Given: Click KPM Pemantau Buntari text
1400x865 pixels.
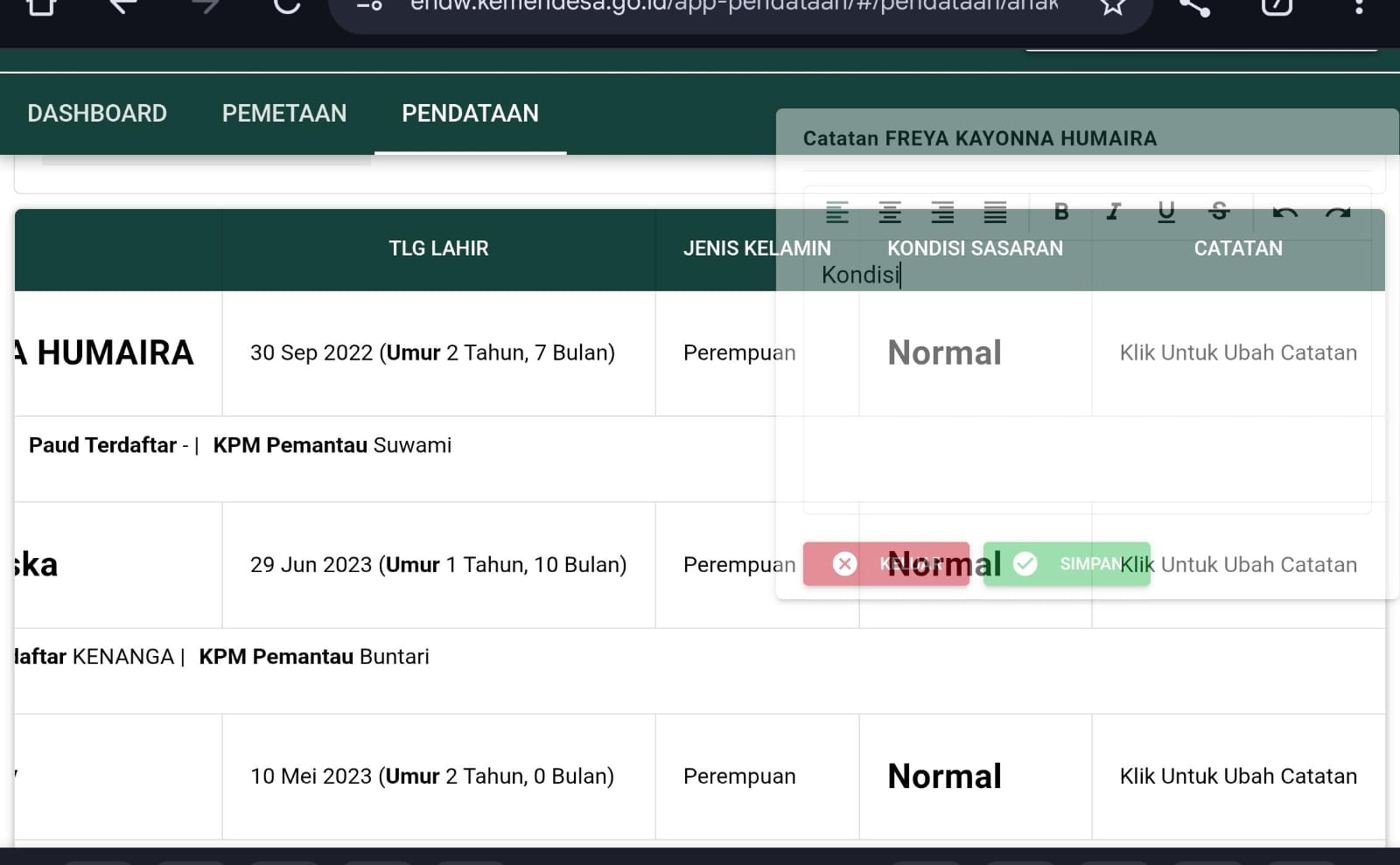Looking at the screenshot, I should click(x=314, y=657).
